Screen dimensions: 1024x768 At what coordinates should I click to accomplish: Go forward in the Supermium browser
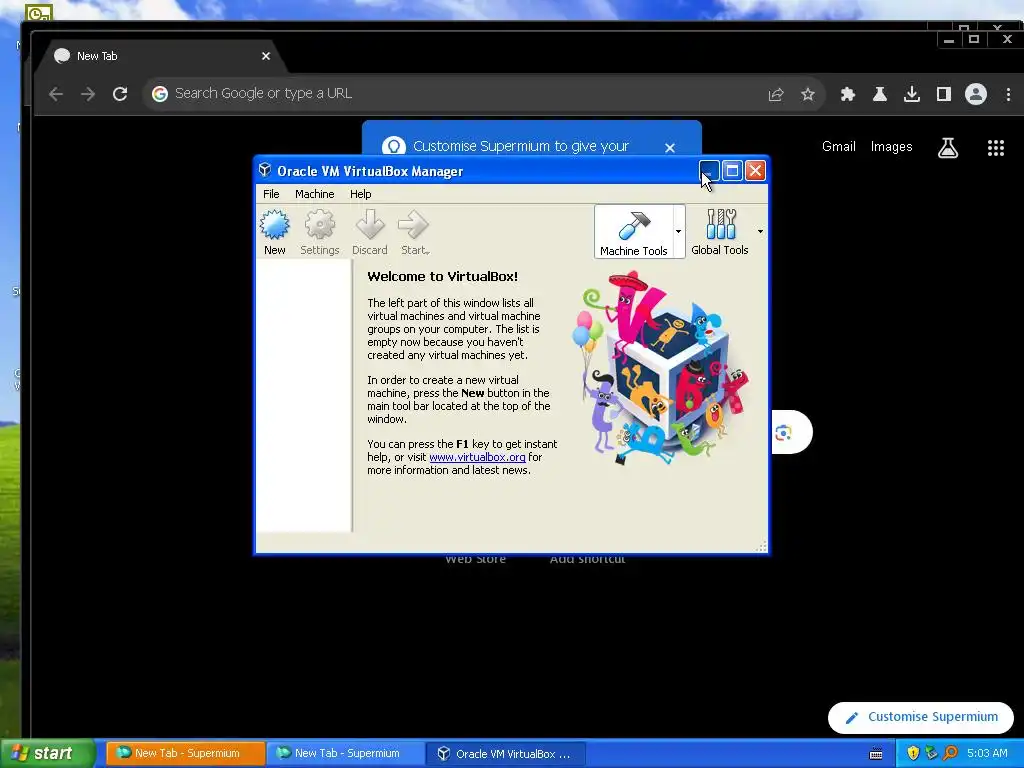click(88, 94)
